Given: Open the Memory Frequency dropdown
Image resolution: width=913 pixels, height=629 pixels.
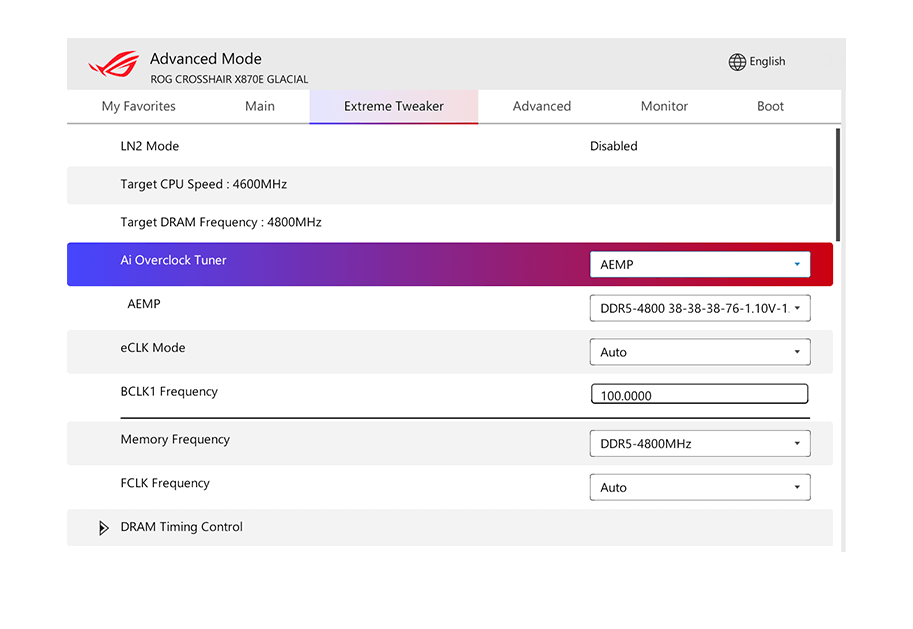Looking at the screenshot, I should (699, 444).
